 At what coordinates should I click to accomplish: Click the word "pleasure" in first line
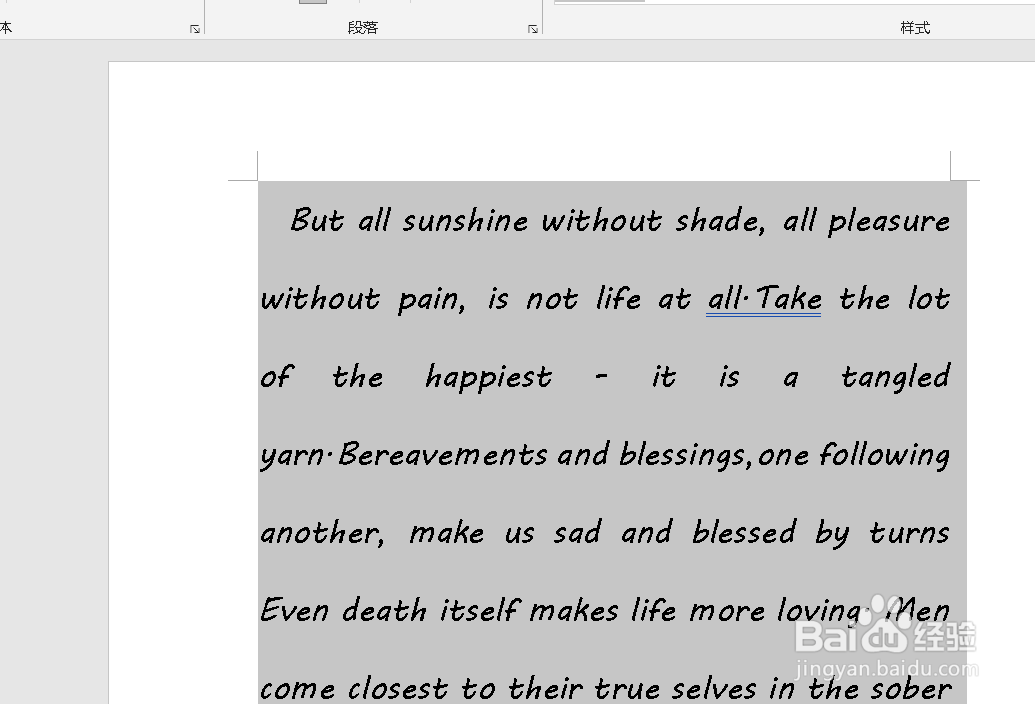pos(889,222)
